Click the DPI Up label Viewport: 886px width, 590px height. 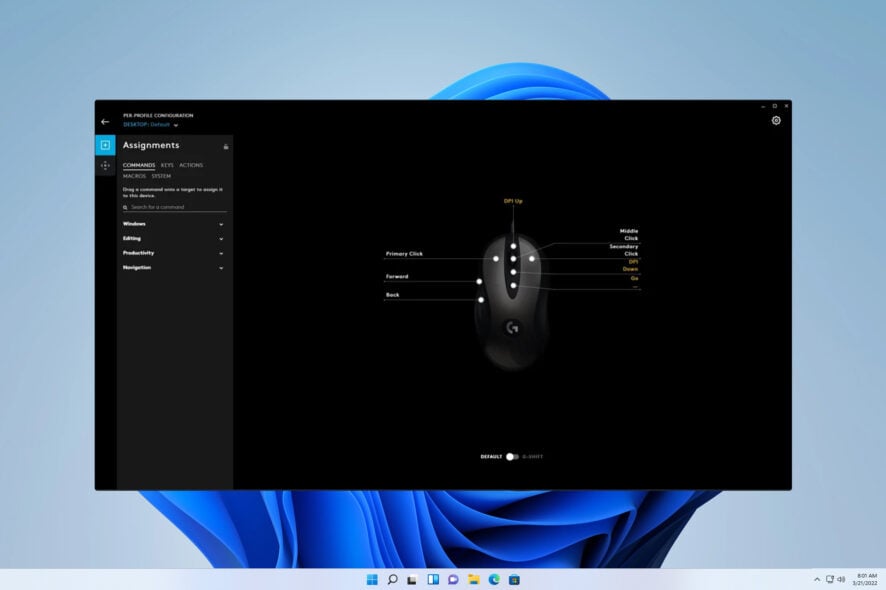(x=513, y=201)
